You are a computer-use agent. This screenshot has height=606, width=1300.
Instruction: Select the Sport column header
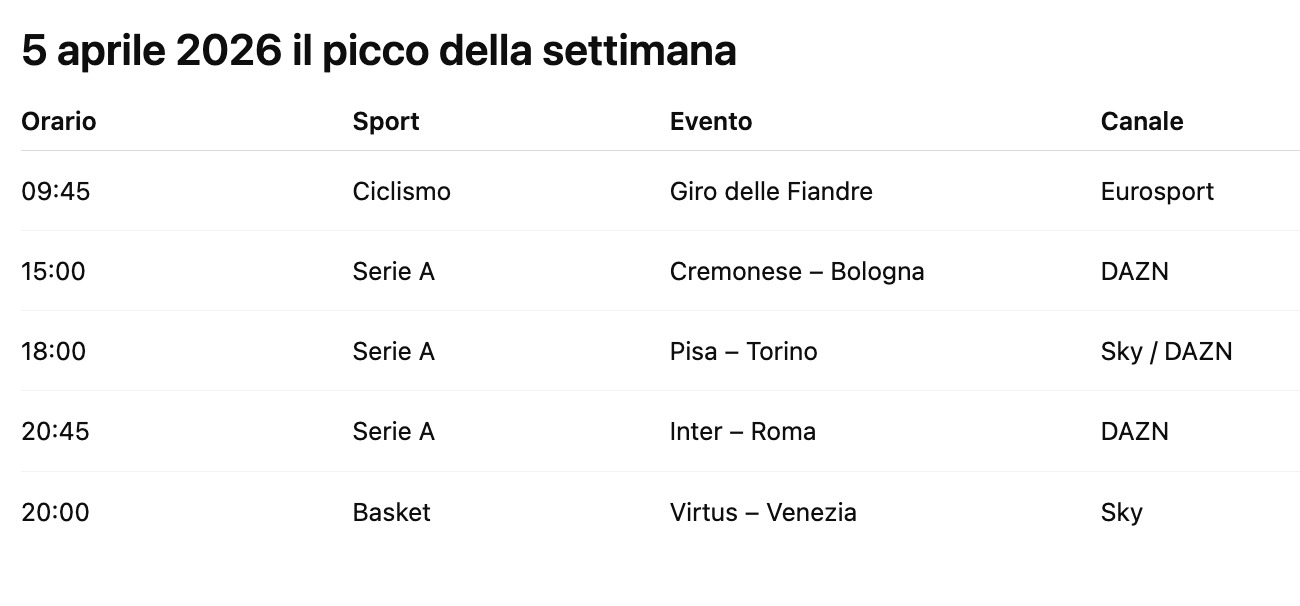(386, 121)
